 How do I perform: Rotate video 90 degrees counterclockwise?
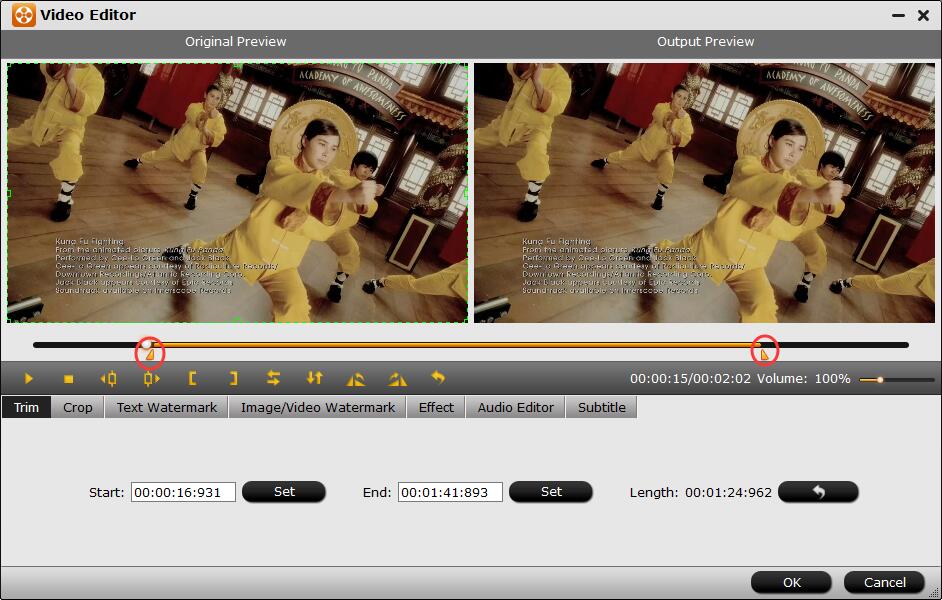pyautogui.click(x=356, y=379)
